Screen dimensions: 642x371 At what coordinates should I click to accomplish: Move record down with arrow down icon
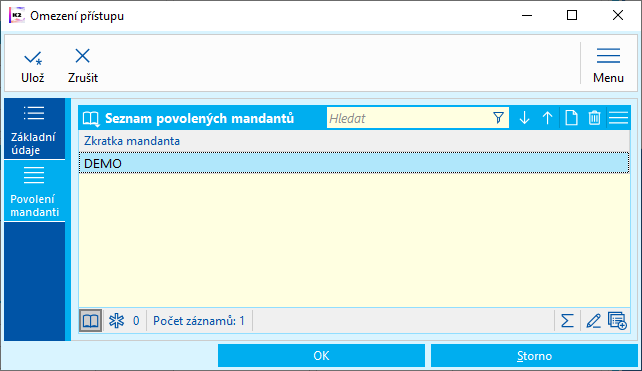click(x=524, y=118)
